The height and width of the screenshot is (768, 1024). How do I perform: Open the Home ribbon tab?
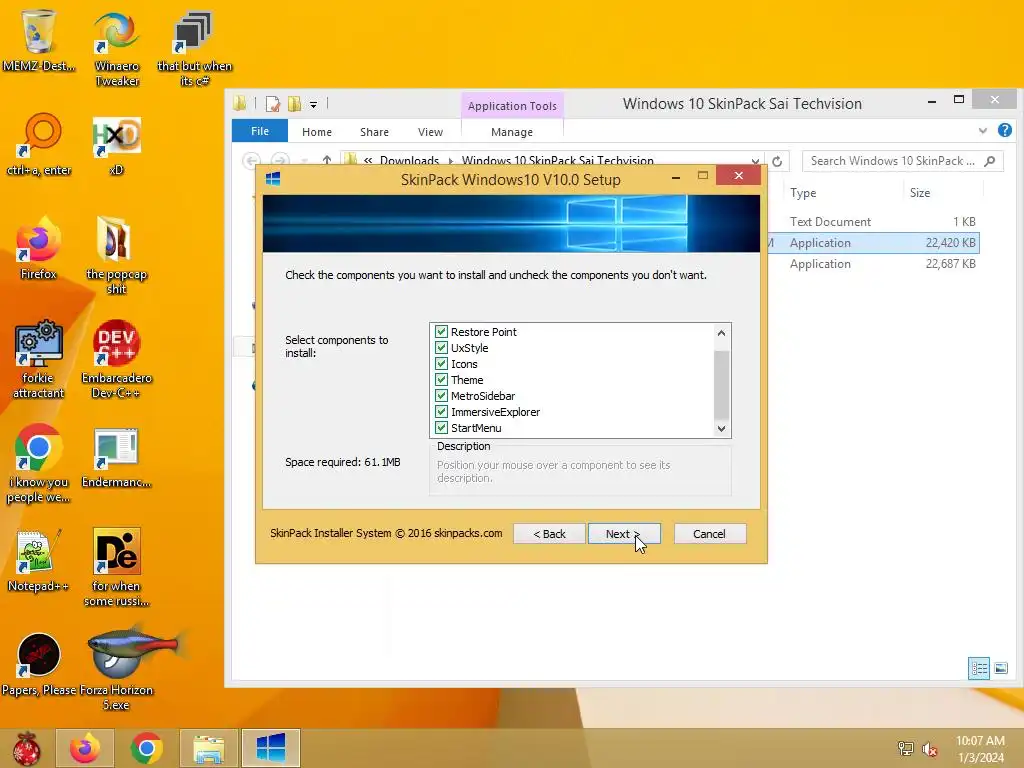(317, 132)
